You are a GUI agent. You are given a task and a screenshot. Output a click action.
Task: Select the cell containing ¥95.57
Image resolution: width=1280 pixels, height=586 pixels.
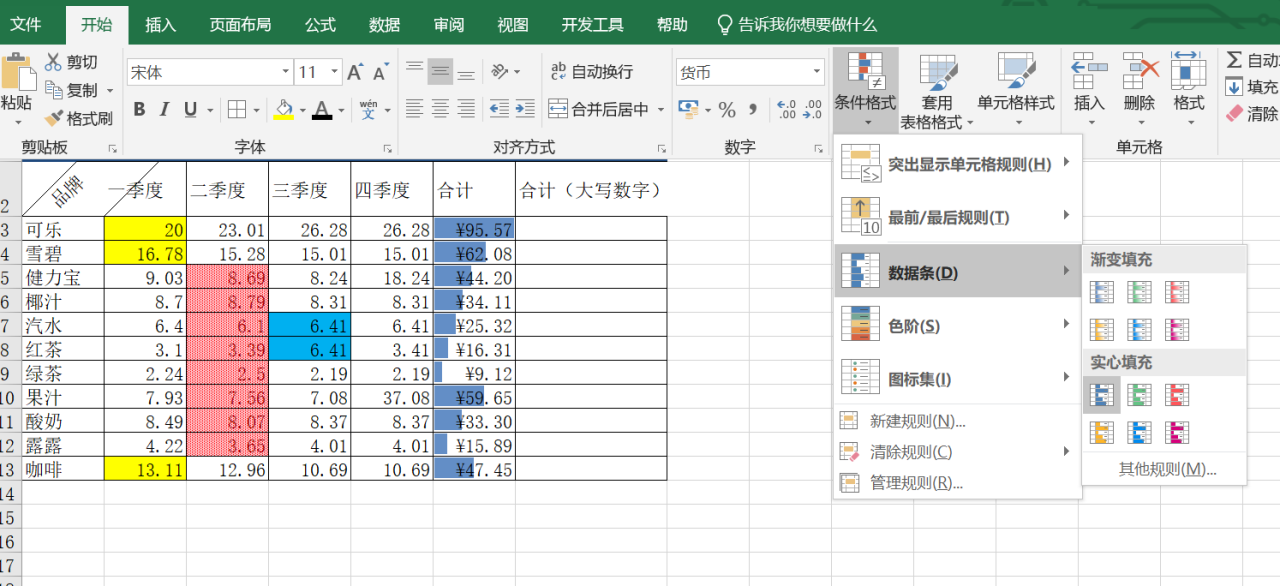click(x=474, y=229)
